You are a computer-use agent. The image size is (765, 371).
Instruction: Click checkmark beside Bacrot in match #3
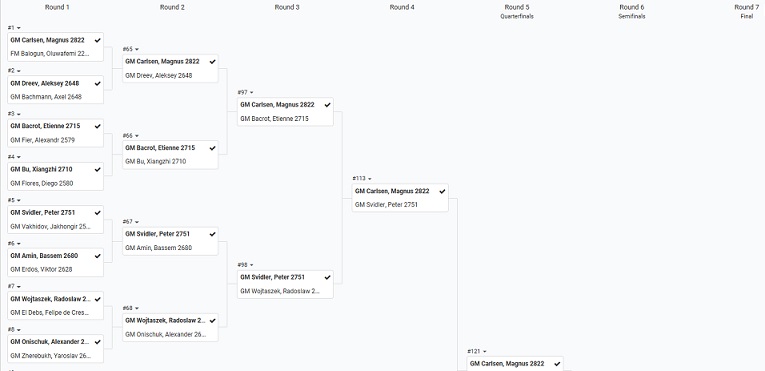pyautogui.click(x=98, y=126)
